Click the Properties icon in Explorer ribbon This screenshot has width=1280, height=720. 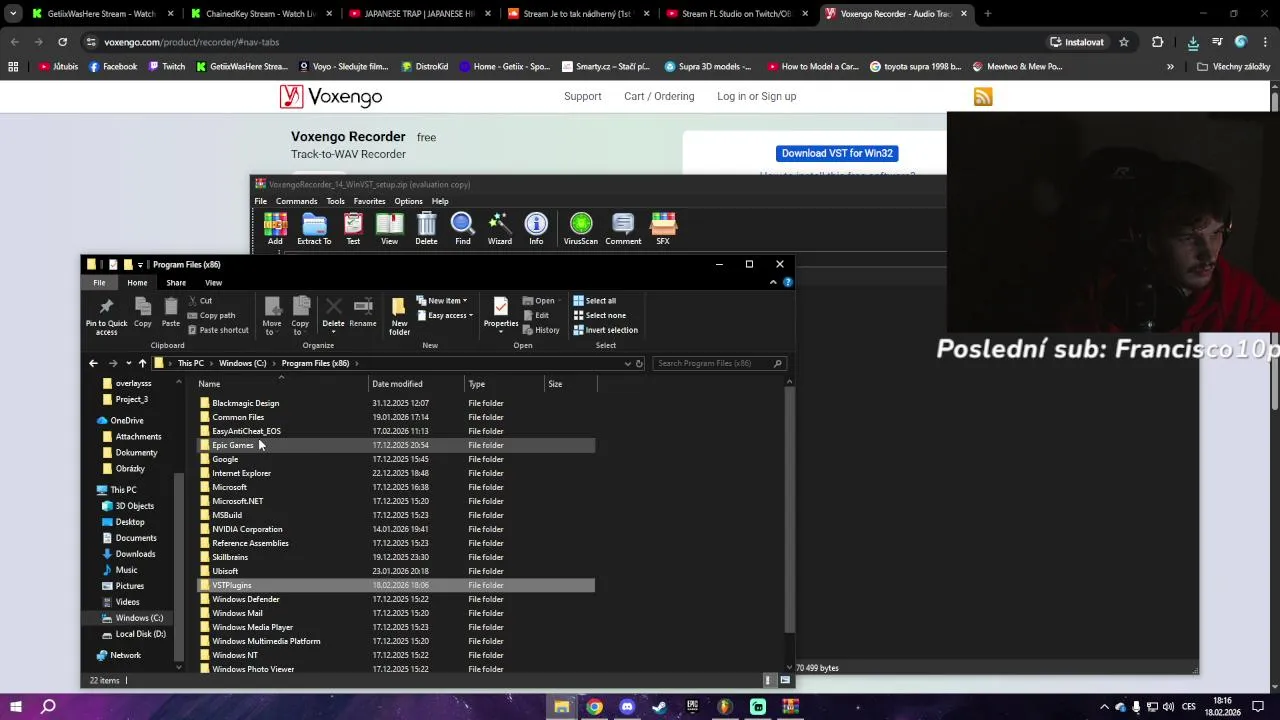coord(501,312)
